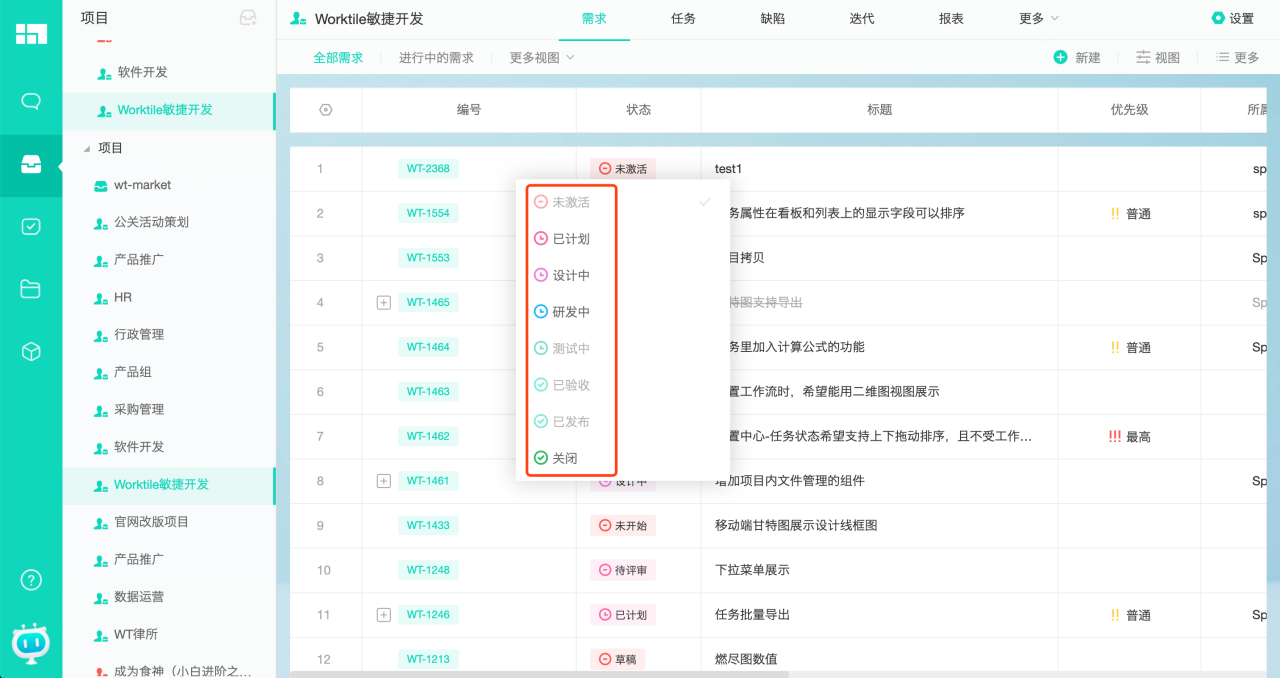Open the help question mark icon
This screenshot has height=678, width=1280.
click(31, 580)
